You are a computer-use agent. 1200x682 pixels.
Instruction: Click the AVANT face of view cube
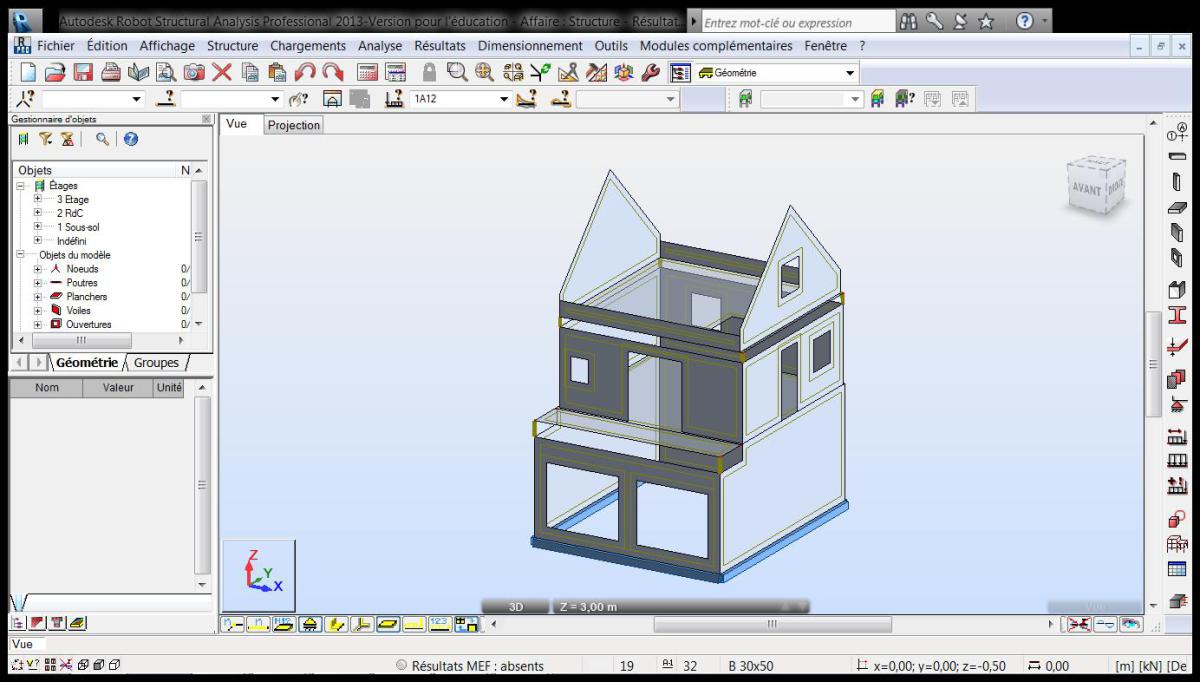1087,190
